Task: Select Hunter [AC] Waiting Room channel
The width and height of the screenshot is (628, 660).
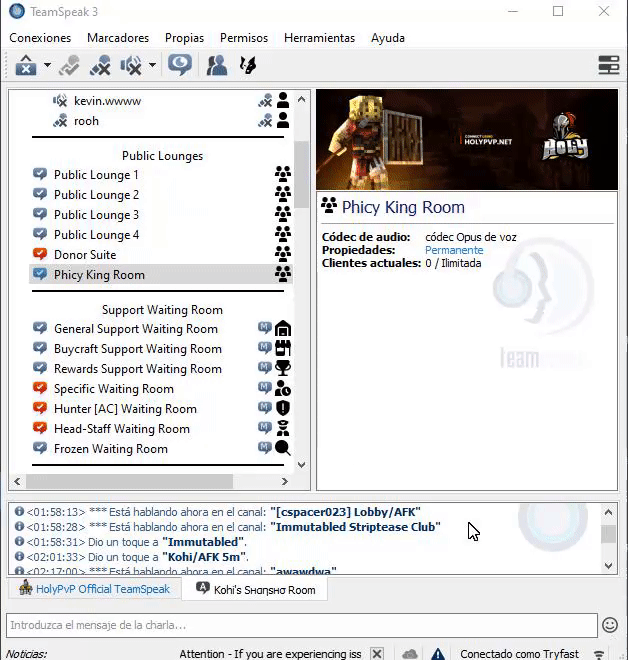Action: [125, 409]
